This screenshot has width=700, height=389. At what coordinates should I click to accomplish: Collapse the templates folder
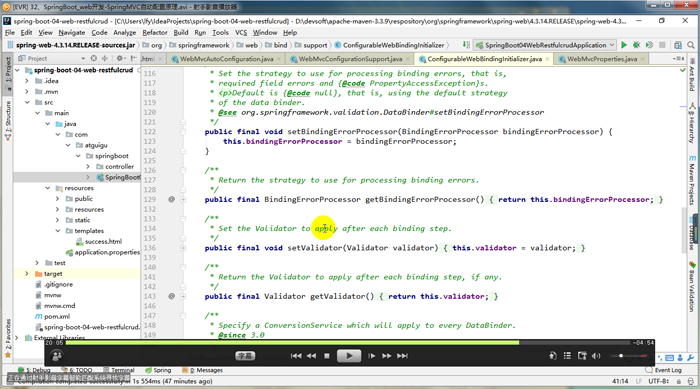(x=58, y=231)
